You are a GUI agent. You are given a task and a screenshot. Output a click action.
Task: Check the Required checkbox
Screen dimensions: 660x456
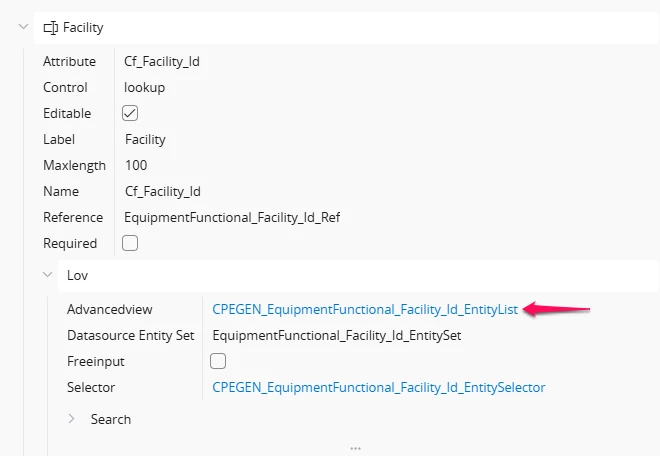pyautogui.click(x=130, y=243)
